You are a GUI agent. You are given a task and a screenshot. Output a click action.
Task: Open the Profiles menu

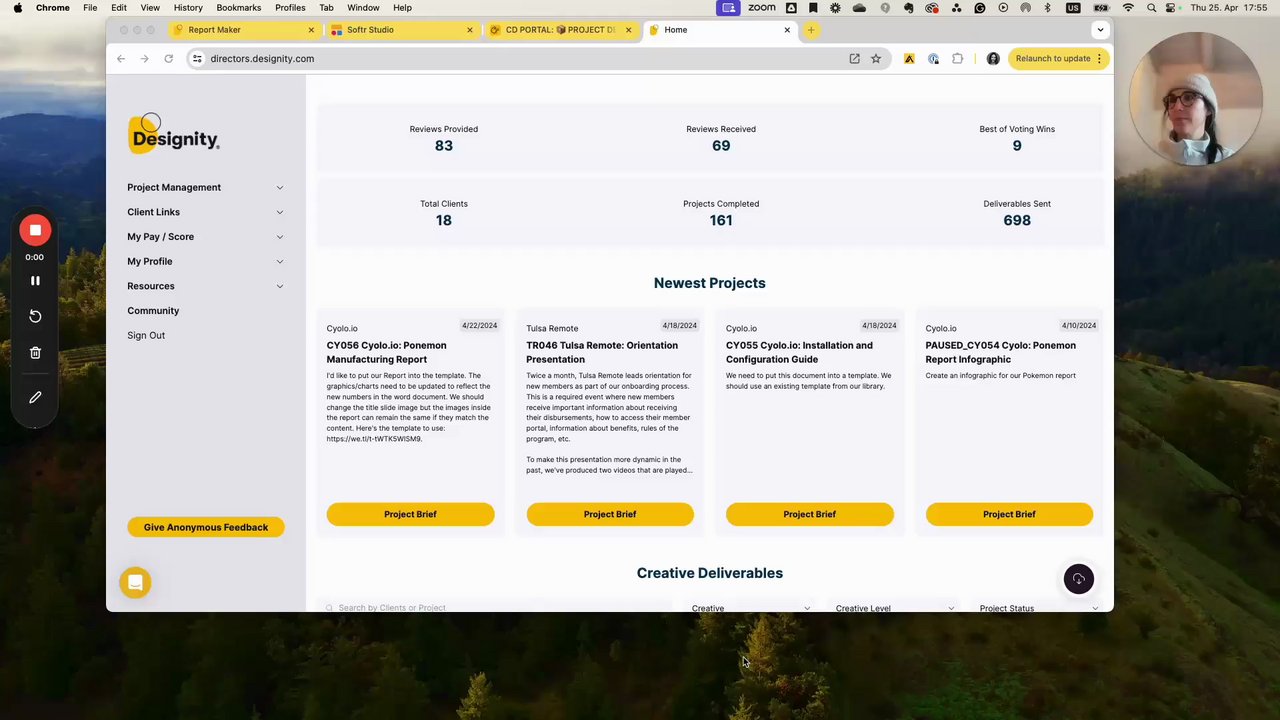point(290,8)
